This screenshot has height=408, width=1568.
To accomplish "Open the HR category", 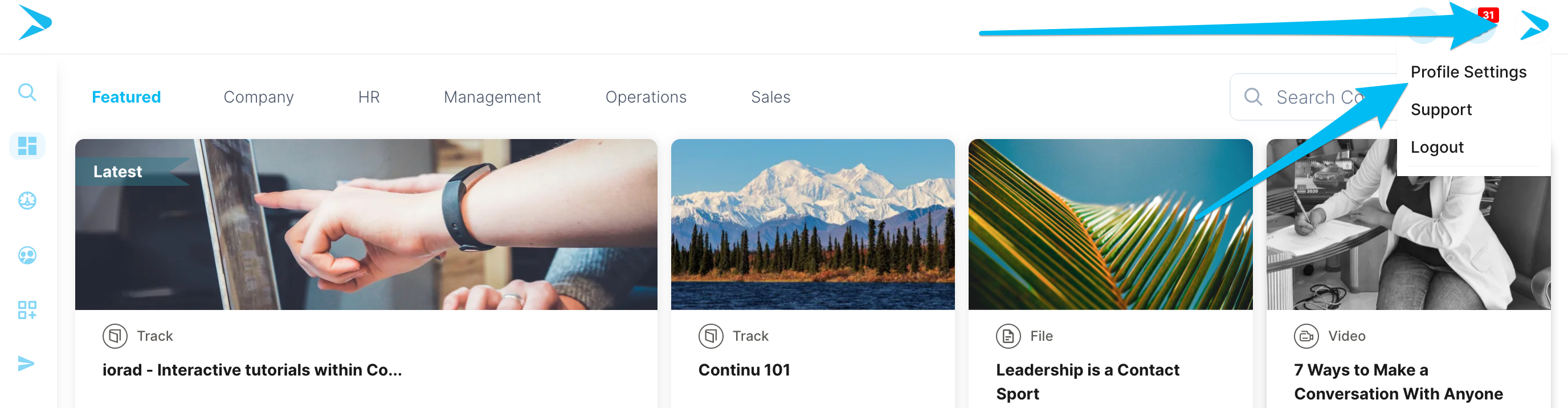I will pos(369,96).
